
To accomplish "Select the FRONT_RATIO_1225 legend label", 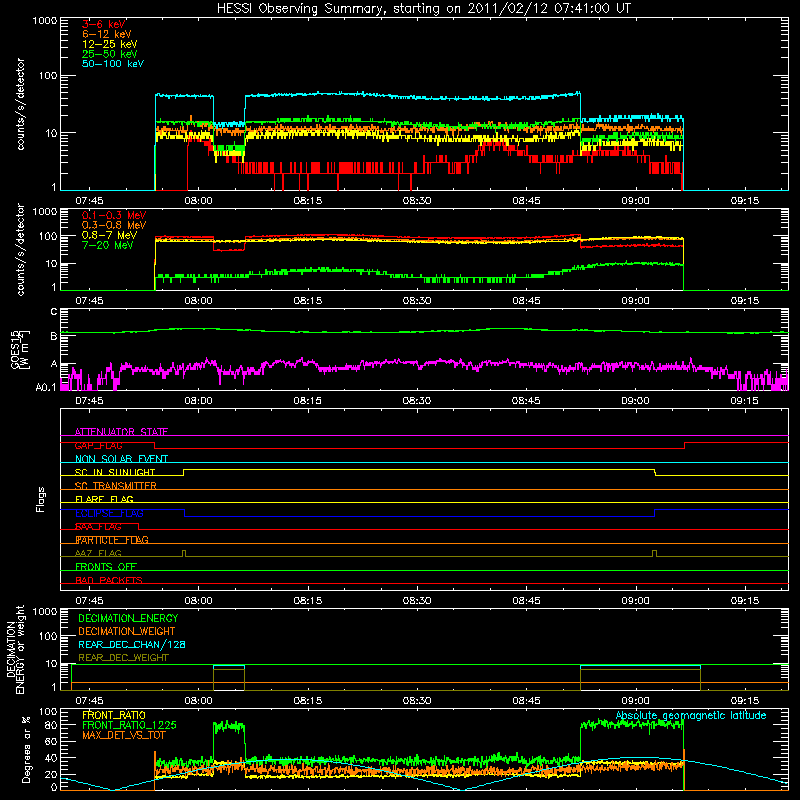I will point(129,725).
